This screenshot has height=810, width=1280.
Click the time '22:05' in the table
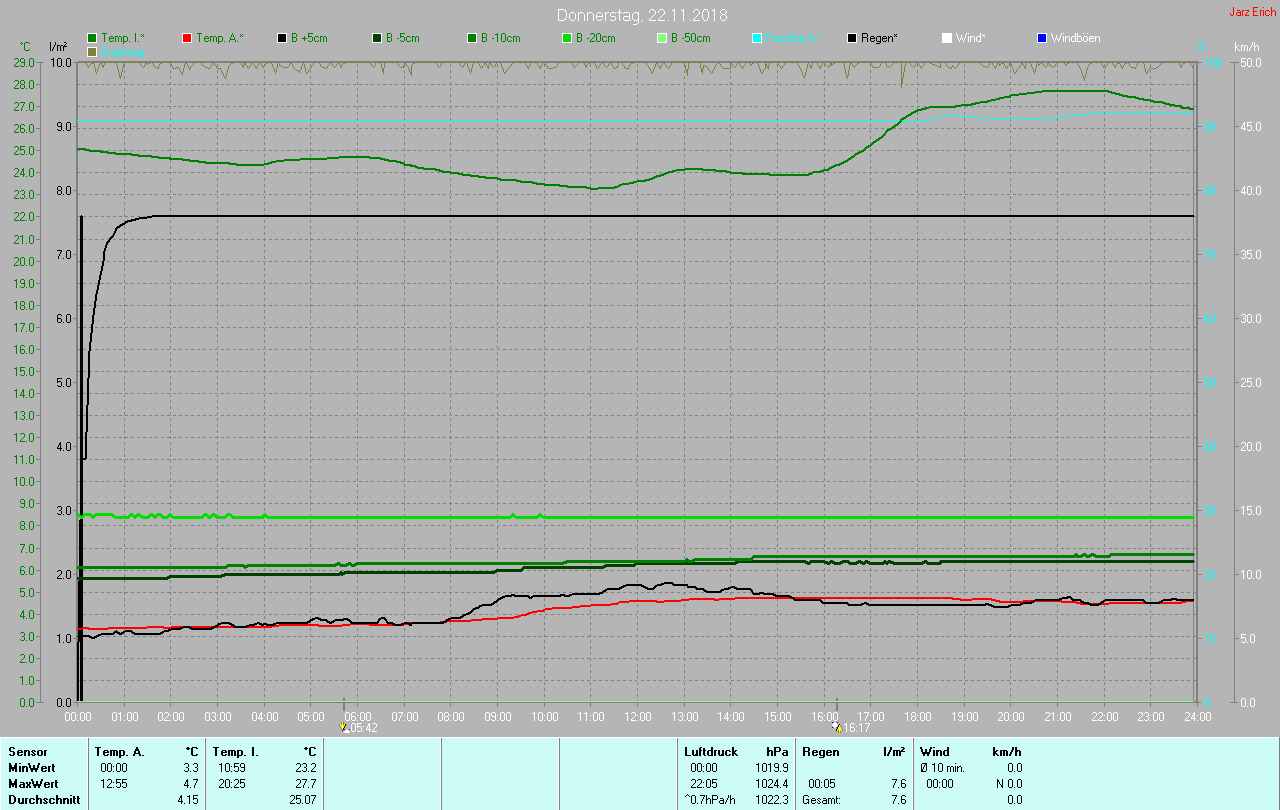(704, 784)
